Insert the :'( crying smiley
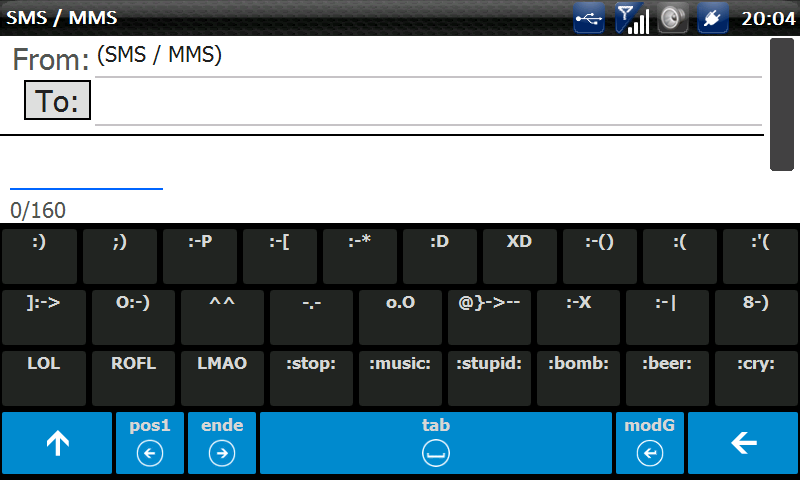The height and width of the screenshot is (480, 800). tap(760, 256)
